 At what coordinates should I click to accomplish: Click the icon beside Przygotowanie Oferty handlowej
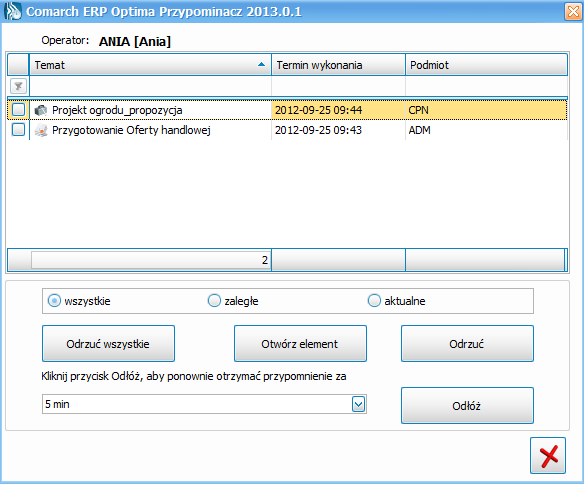pos(41,130)
